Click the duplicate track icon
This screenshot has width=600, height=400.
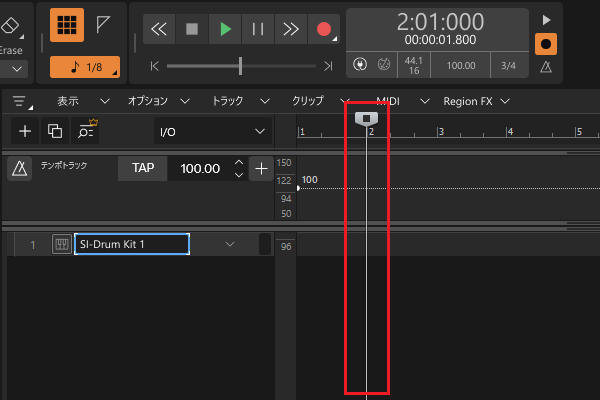pos(55,131)
